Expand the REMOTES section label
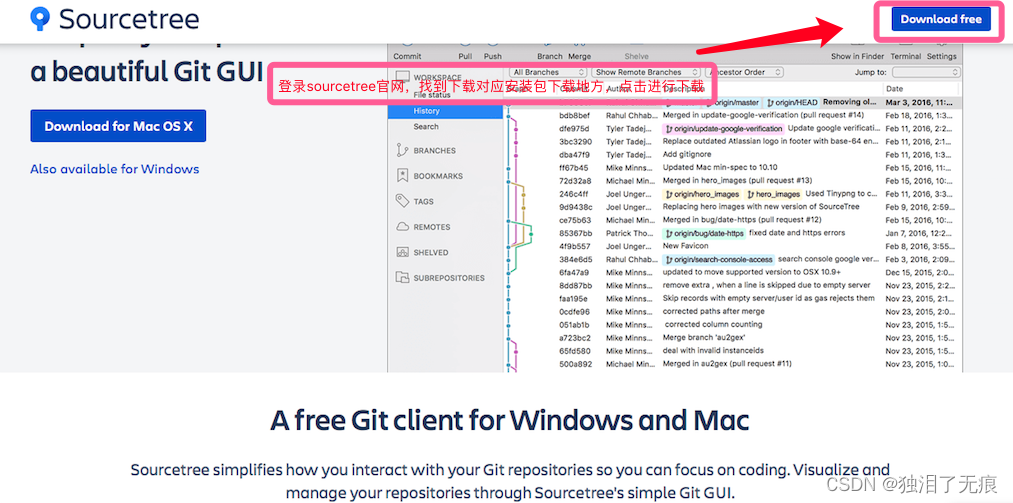The width and height of the screenshot is (1013, 503). 432,227
